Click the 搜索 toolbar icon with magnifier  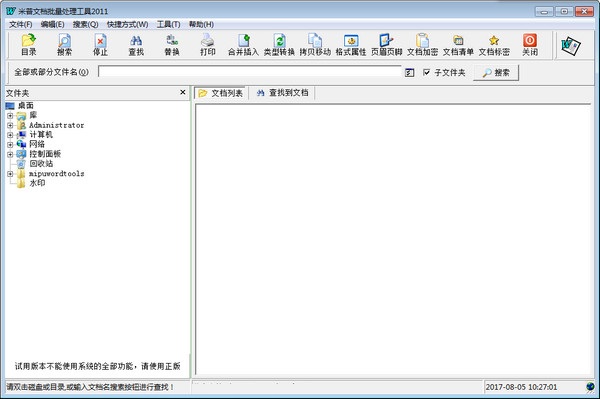point(64,45)
